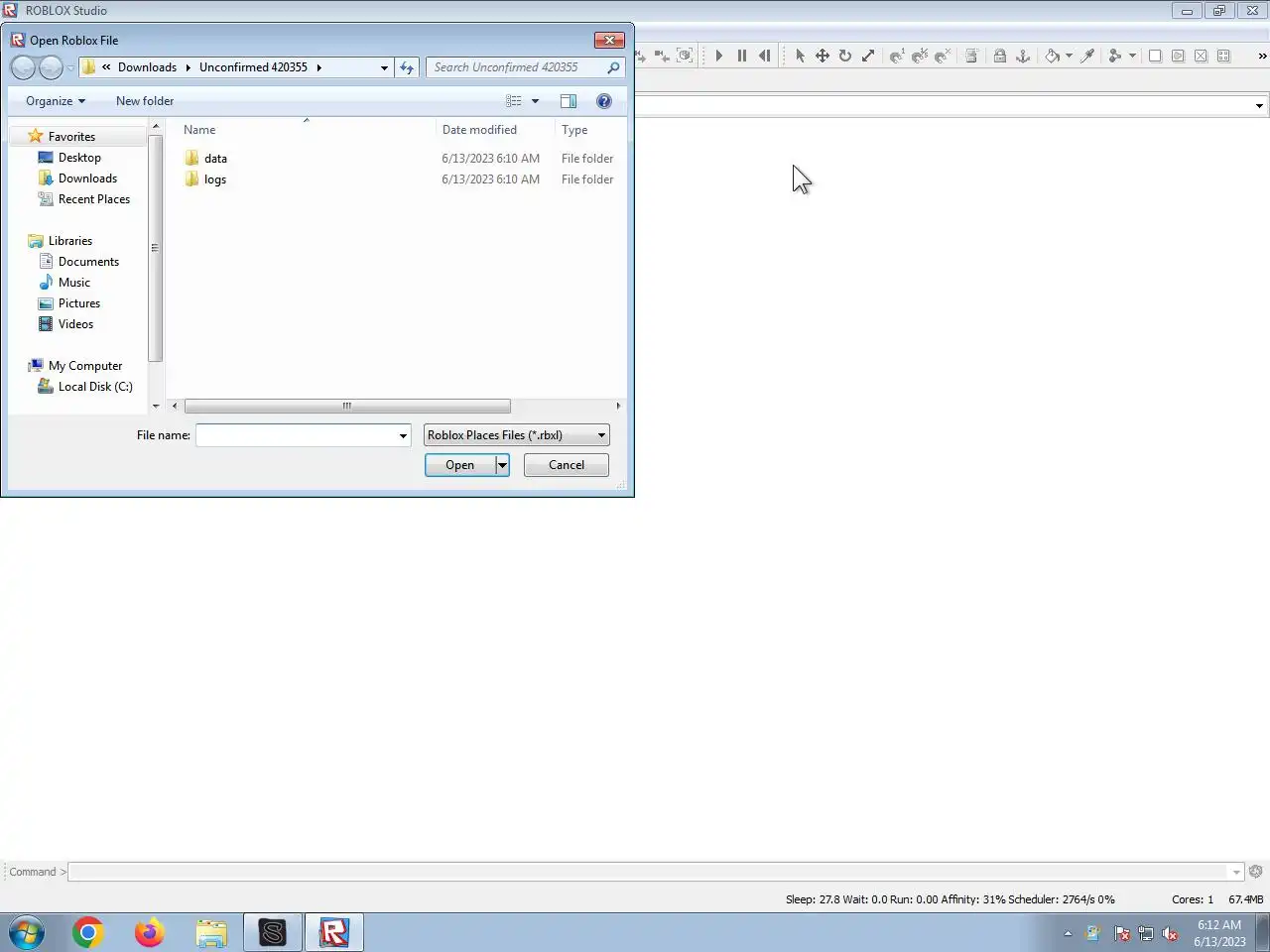This screenshot has width=1270, height=952.
Task: Click the four-dot square studs icon
Action: coord(1223,57)
